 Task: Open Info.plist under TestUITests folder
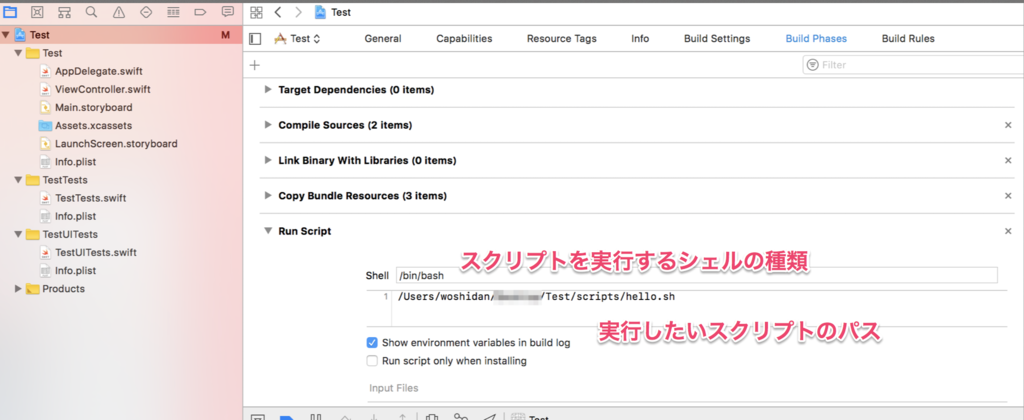tap(76, 270)
